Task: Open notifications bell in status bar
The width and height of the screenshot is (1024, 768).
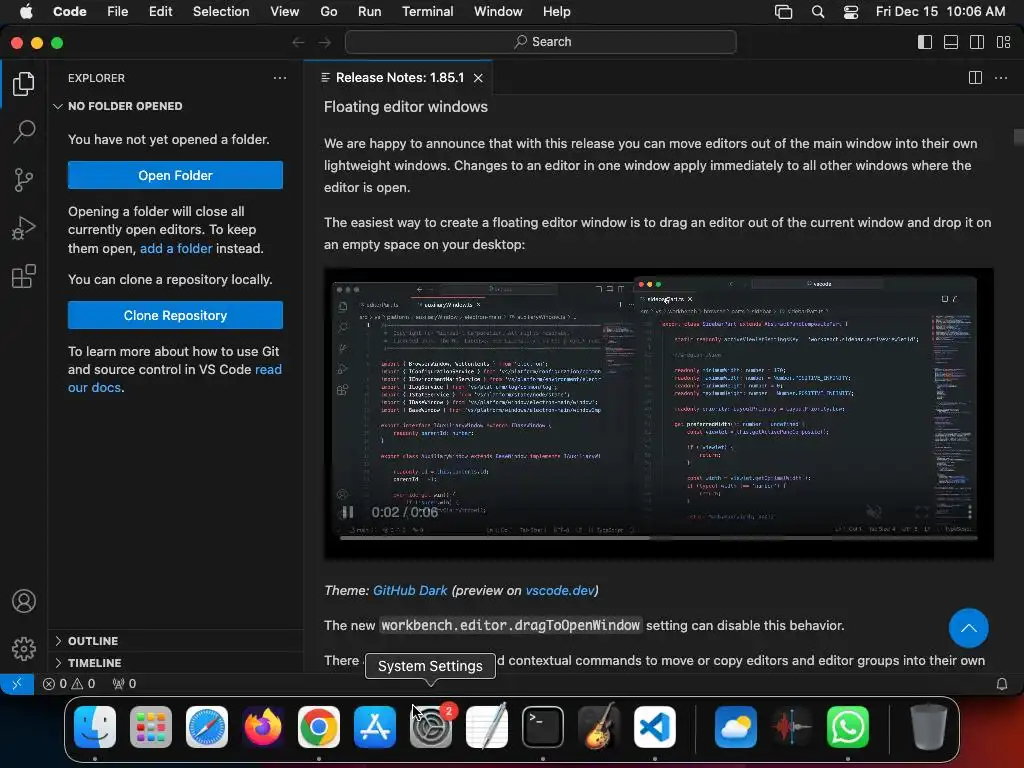Action: [1001, 684]
